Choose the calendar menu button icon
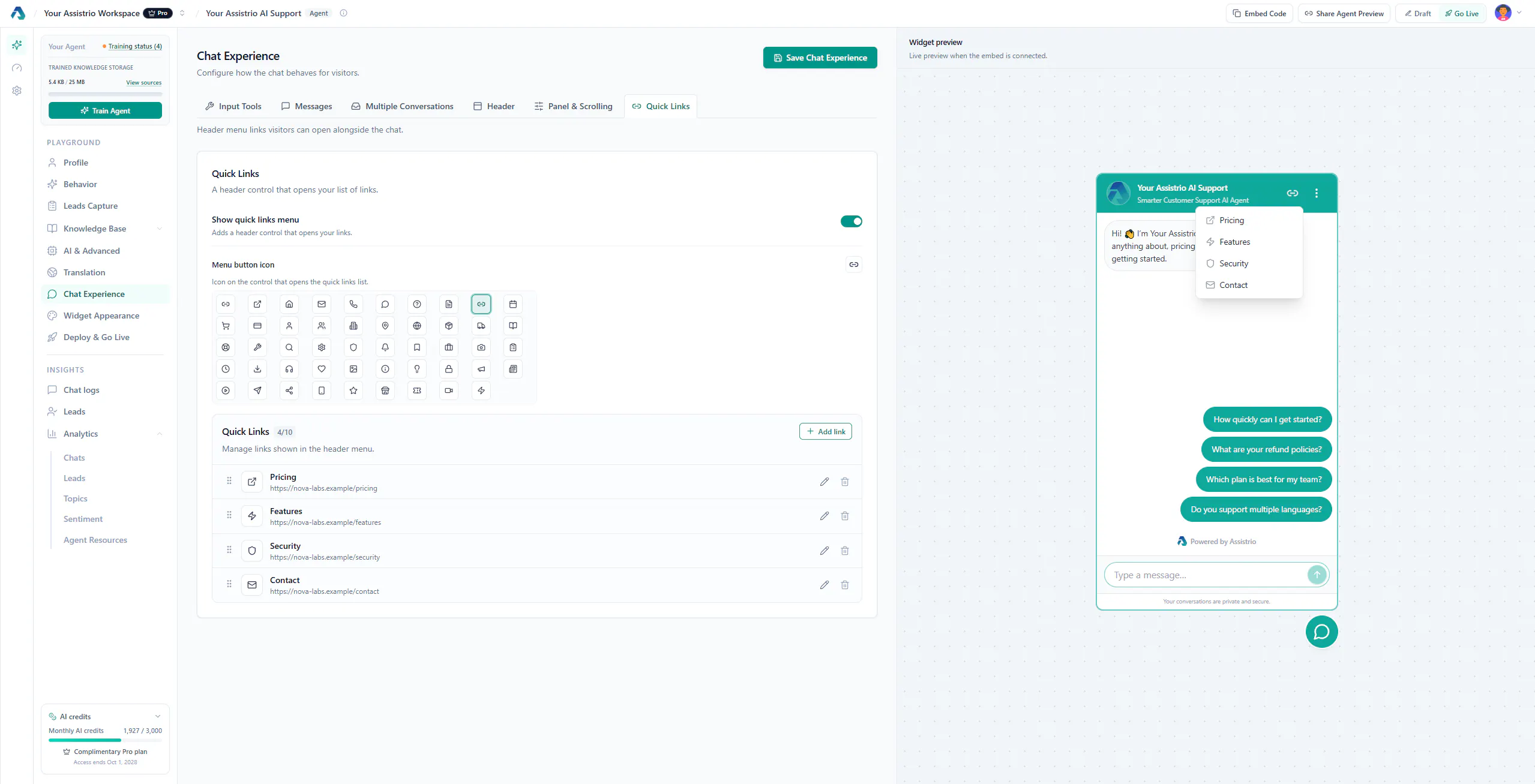Viewport: 1535px width, 784px height. pyautogui.click(x=513, y=304)
